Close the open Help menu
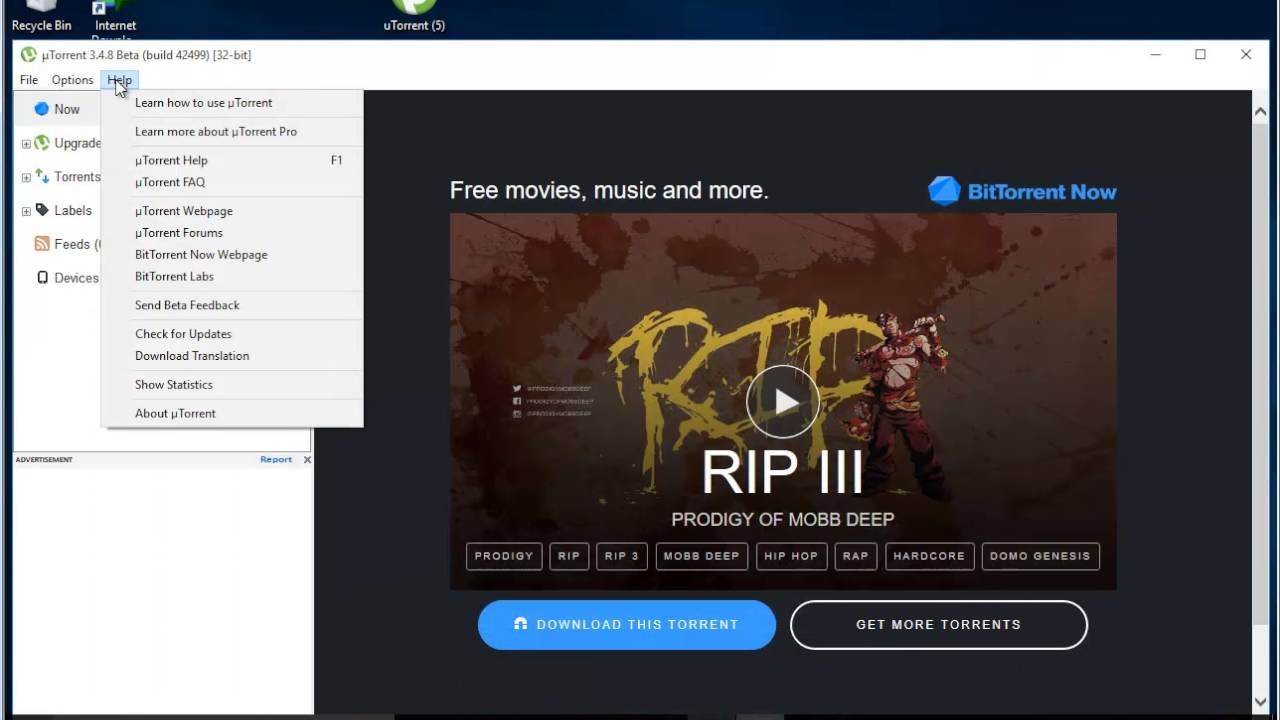 (x=119, y=80)
